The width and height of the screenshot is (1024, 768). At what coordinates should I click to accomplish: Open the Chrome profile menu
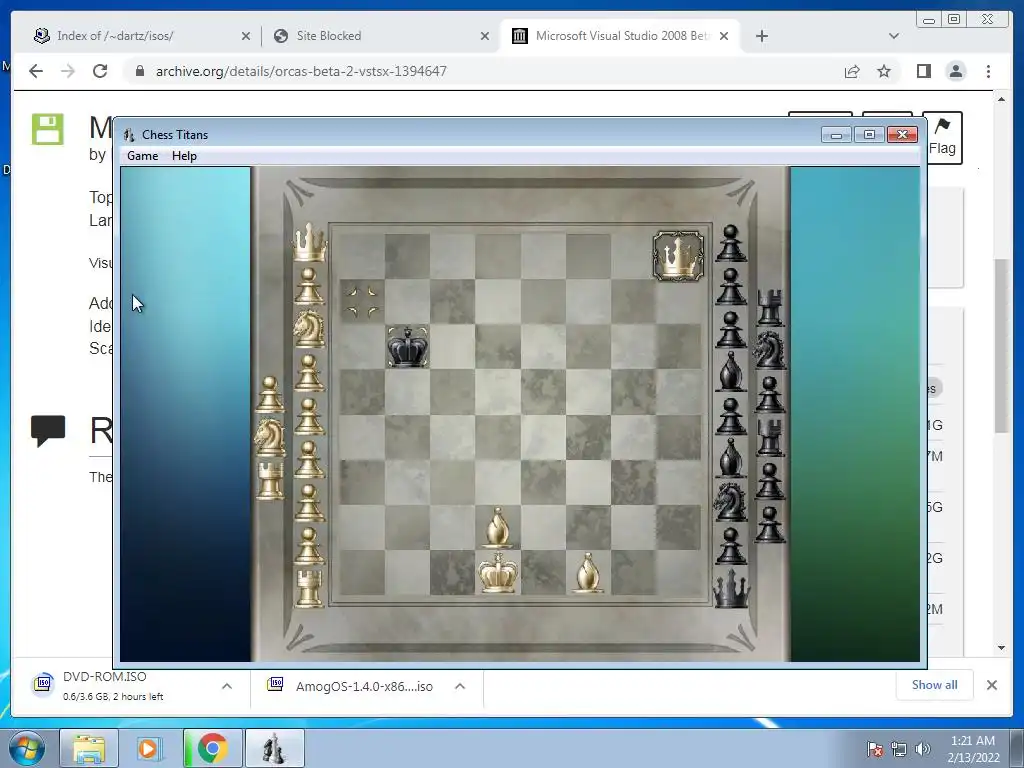956,71
